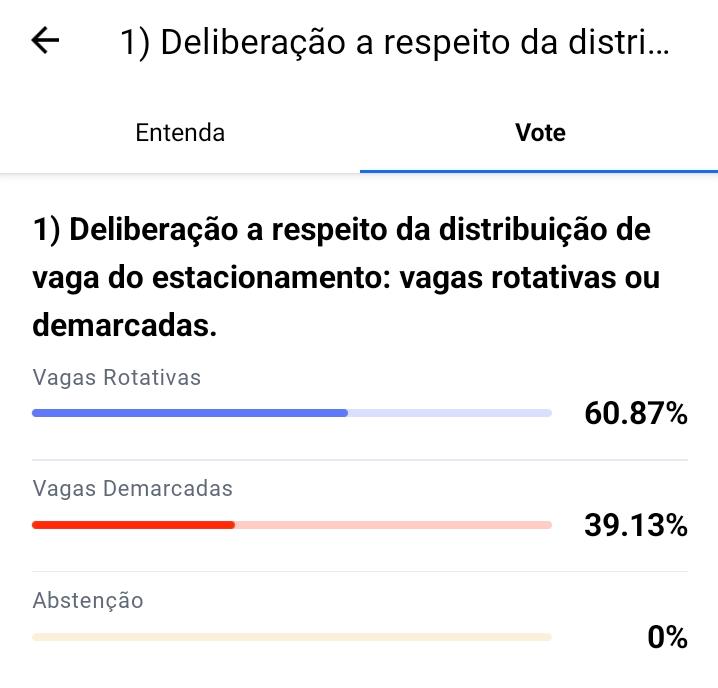Click the word 'demarcadas.' in the question
The width and height of the screenshot is (718, 688).
click(x=125, y=326)
